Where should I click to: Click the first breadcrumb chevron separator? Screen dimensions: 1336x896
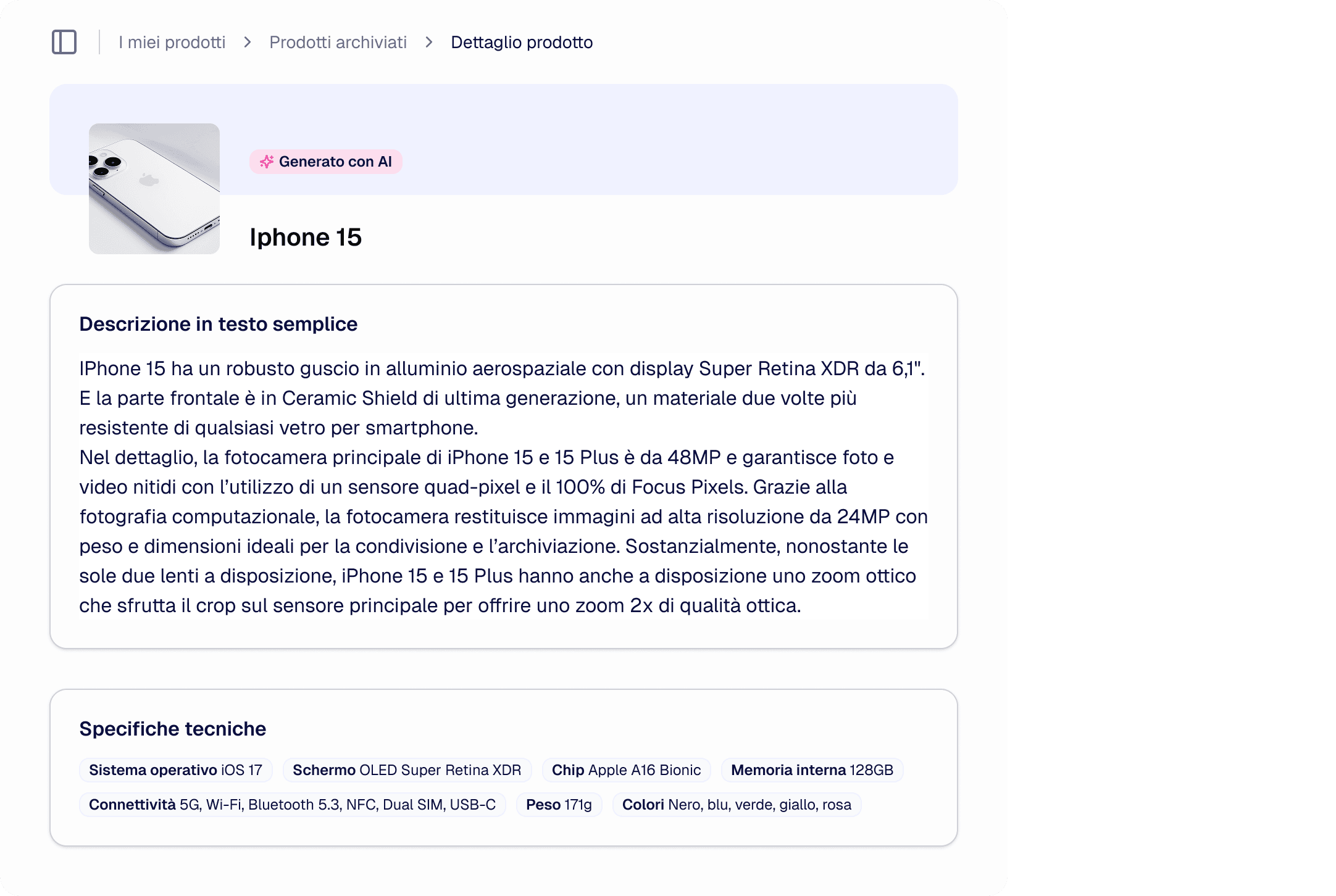248,43
